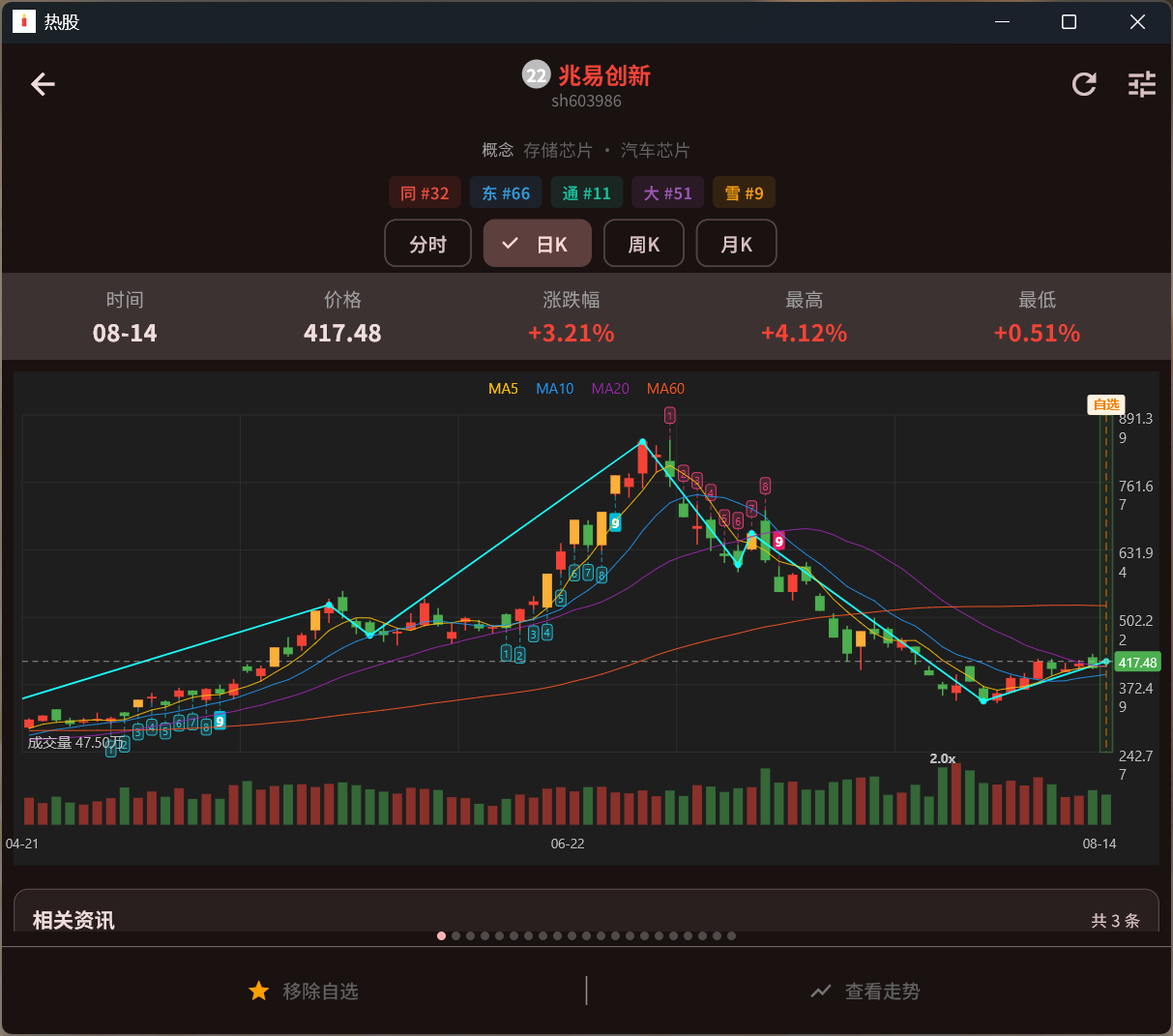
Task: Click the 04-21 date label on axis
Action: point(22,844)
